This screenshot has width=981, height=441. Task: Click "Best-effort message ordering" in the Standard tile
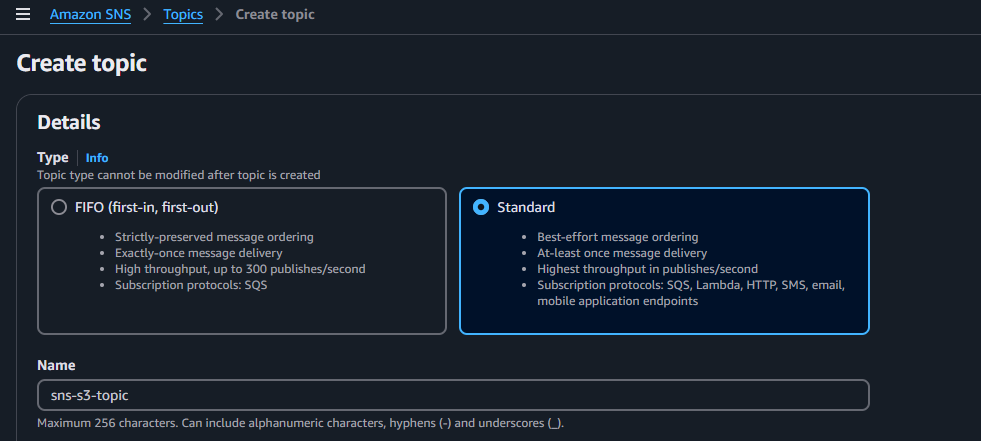coord(617,237)
